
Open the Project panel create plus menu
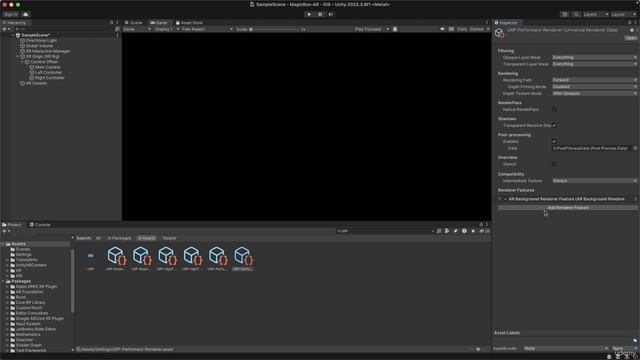pos(6,231)
